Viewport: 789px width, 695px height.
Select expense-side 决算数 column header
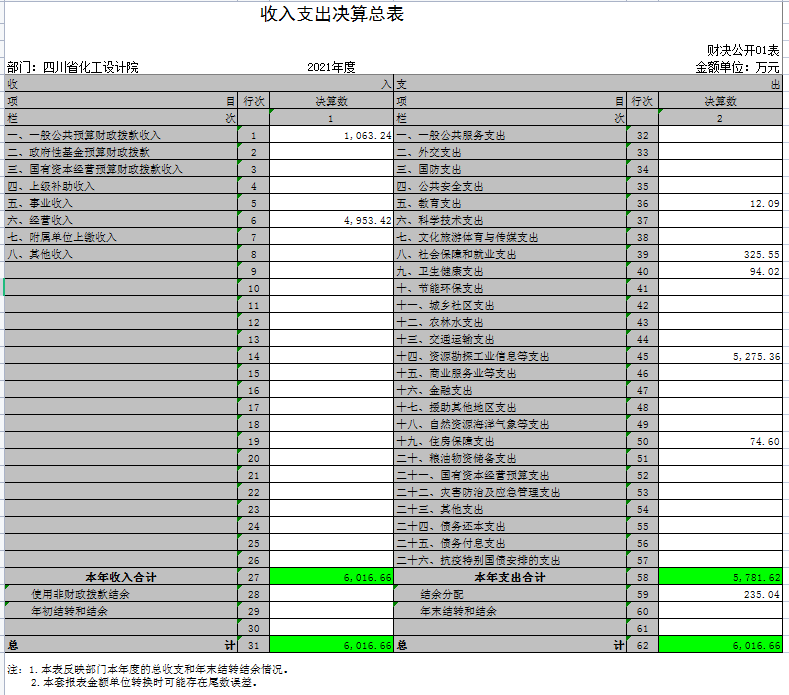pyautogui.click(x=720, y=101)
